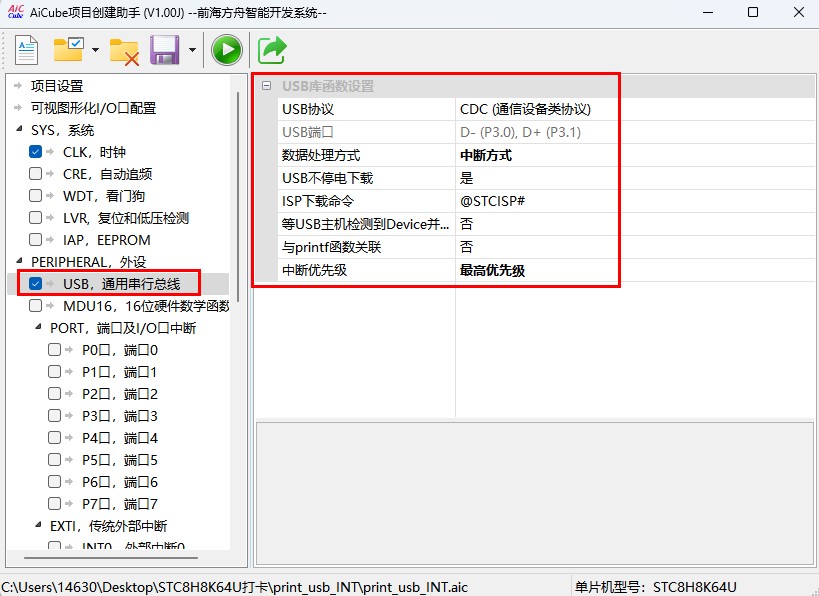Collapse the SYS，系统 tree node

coord(19,129)
